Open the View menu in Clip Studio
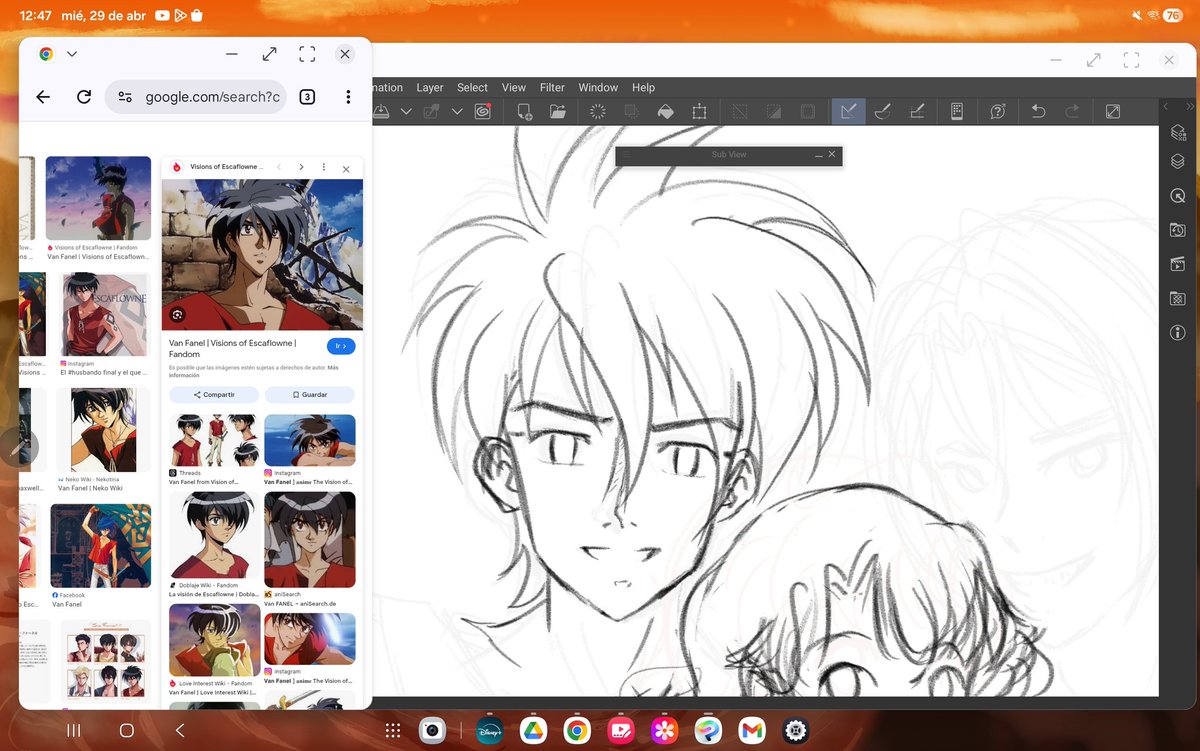The height and width of the screenshot is (751, 1200). tap(514, 88)
